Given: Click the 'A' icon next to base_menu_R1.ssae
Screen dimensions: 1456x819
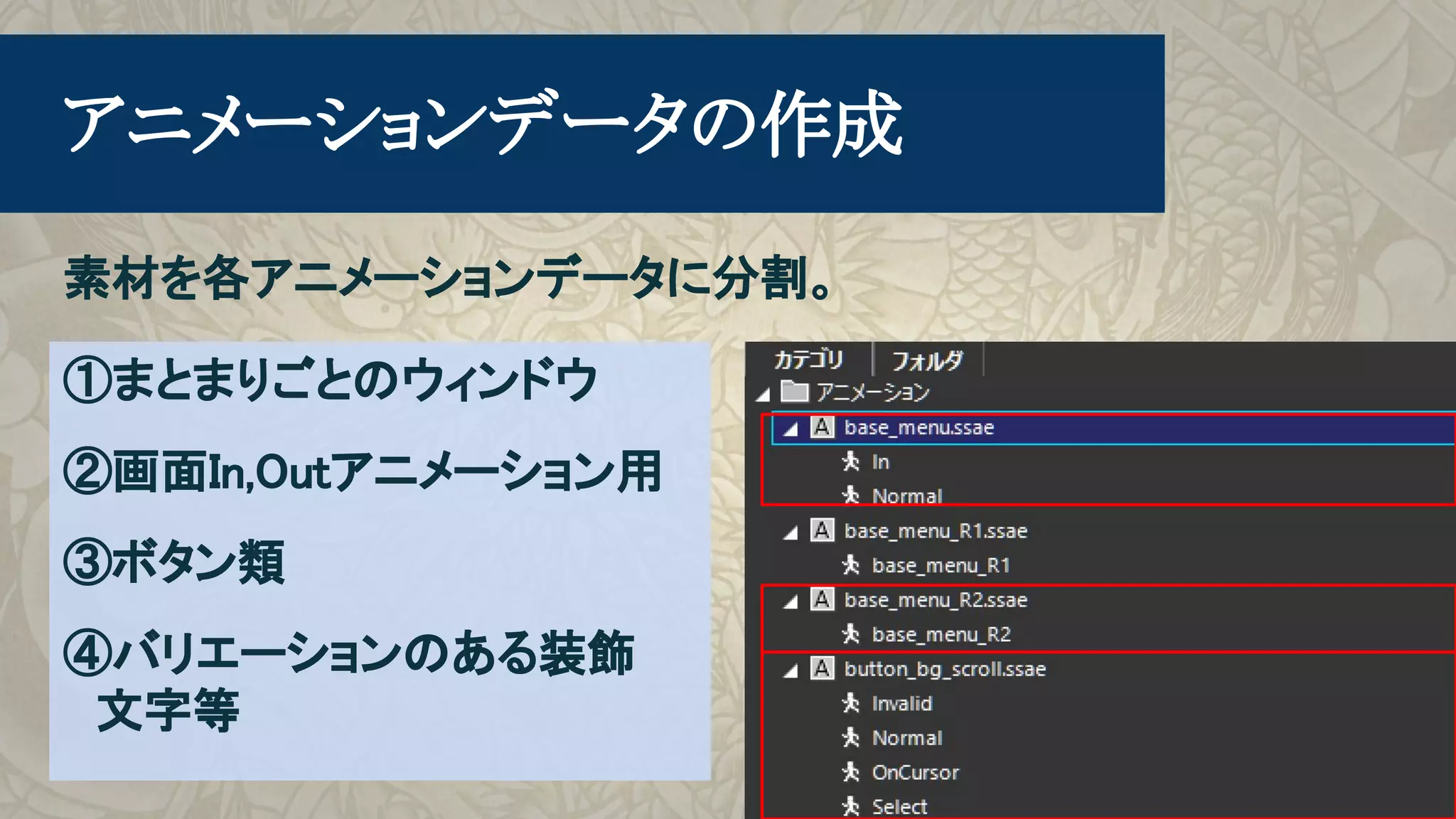Looking at the screenshot, I should [x=822, y=530].
